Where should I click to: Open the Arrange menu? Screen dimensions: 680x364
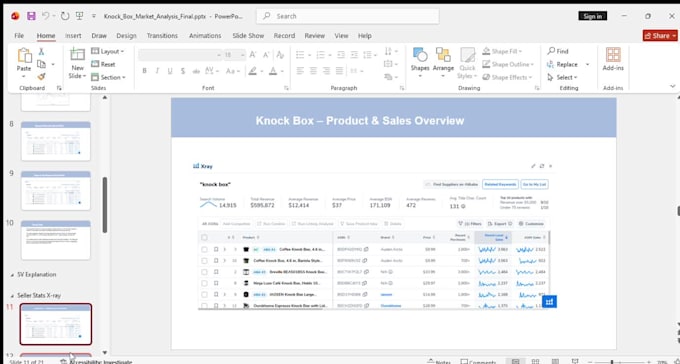443,63
